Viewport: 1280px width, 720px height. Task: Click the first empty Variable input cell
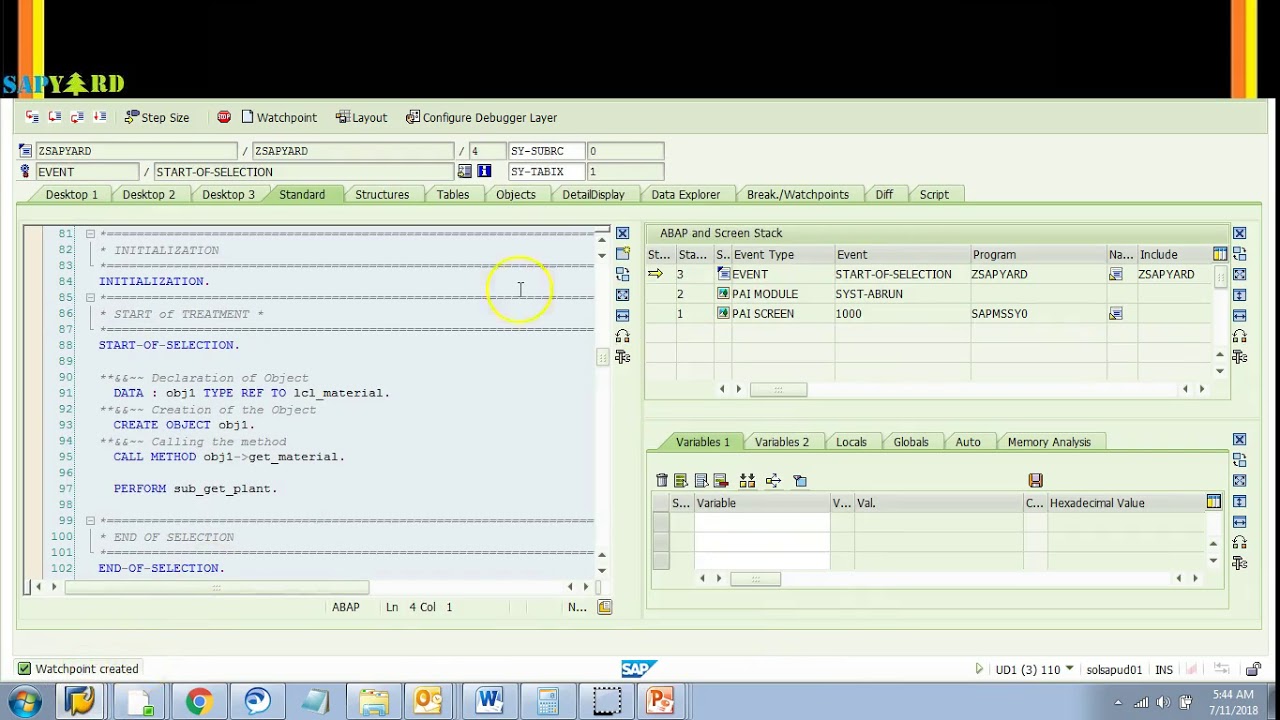click(762, 521)
